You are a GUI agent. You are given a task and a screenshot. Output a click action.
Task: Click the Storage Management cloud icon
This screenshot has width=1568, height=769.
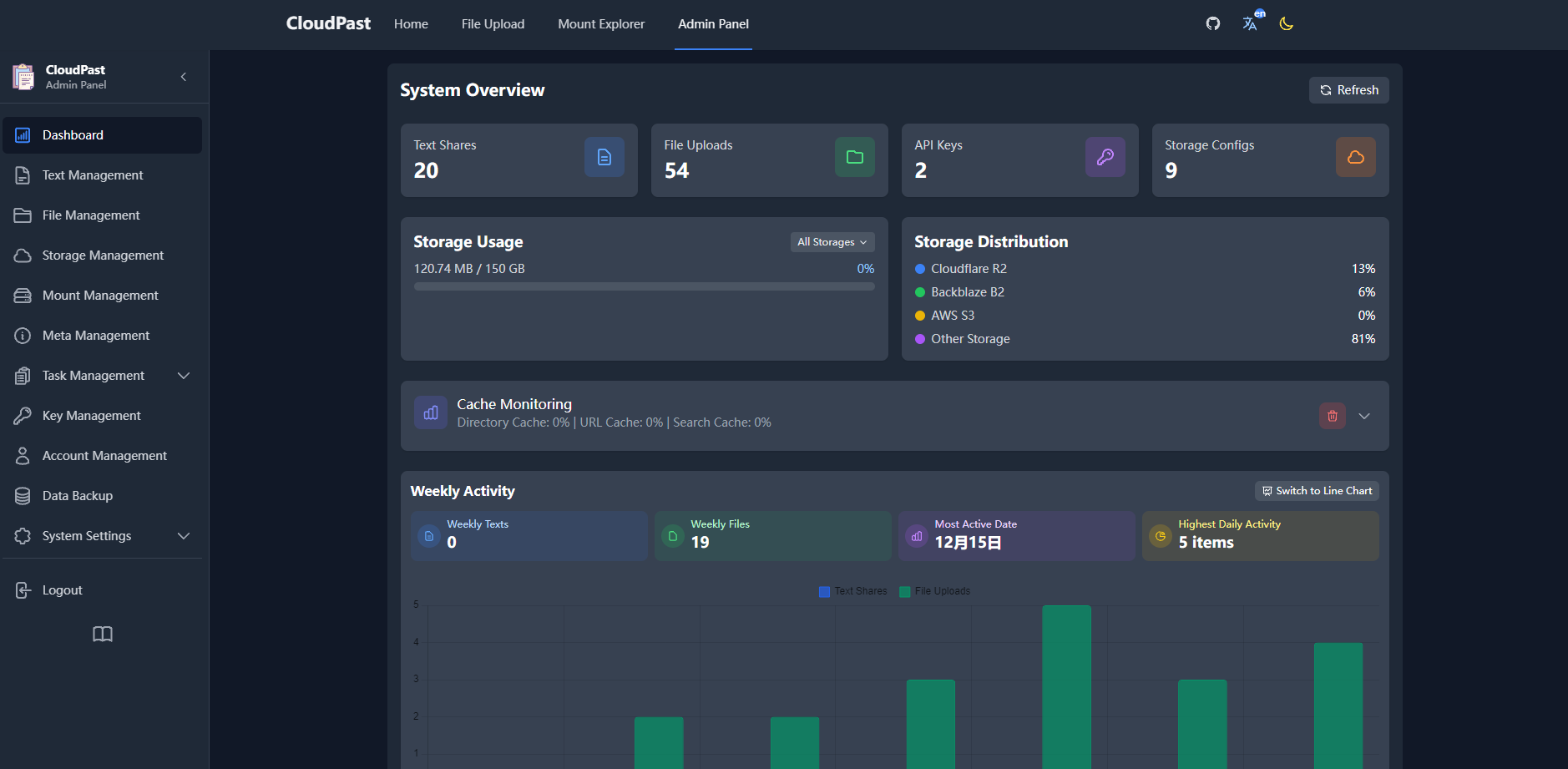(x=23, y=255)
